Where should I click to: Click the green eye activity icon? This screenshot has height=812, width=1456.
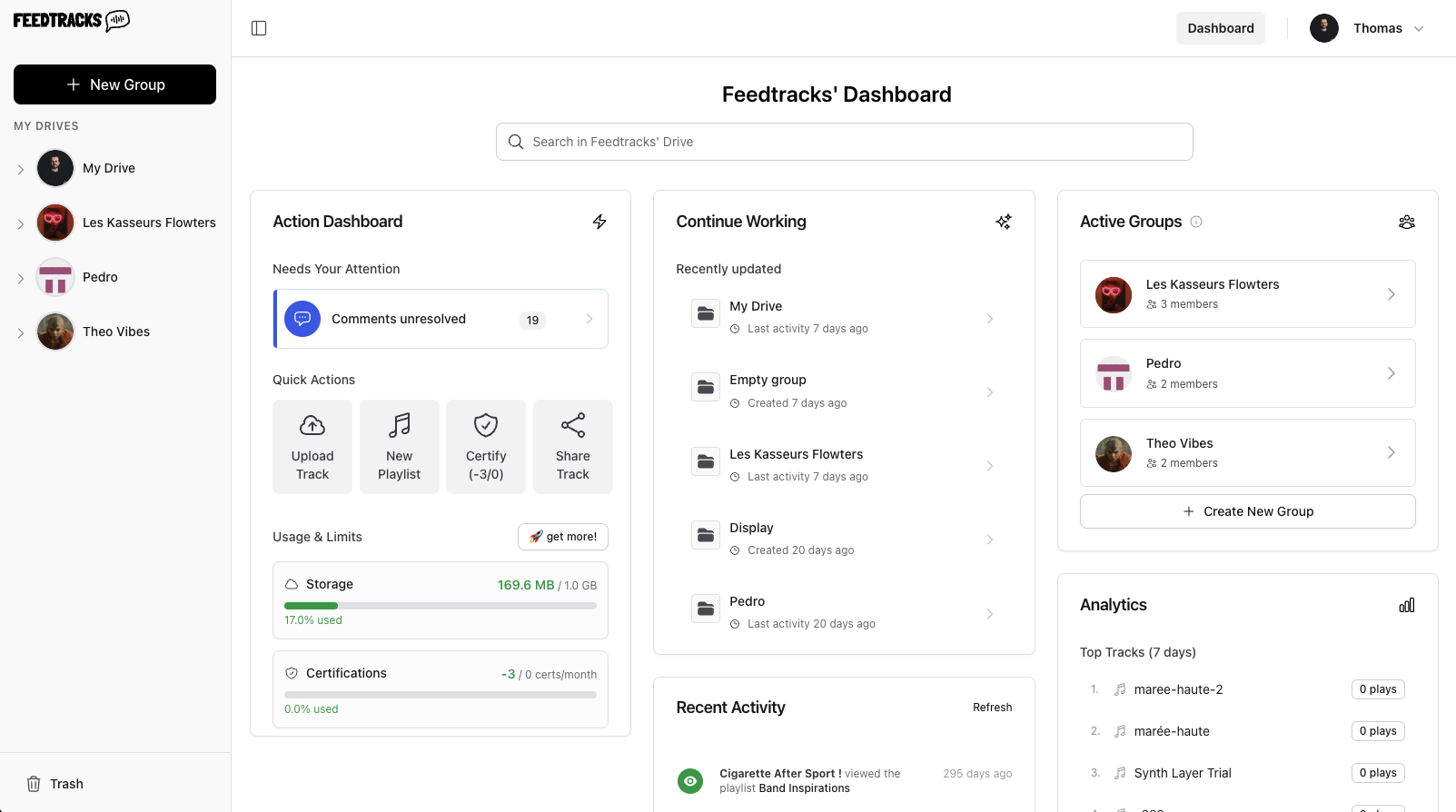click(690, 781)
